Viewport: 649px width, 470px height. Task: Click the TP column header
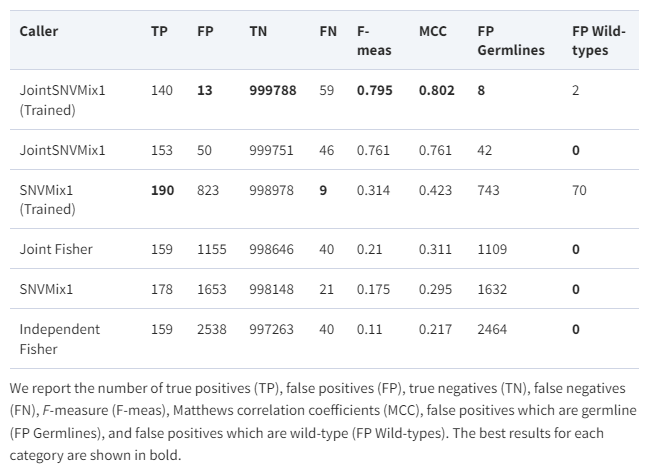point(159,31)
